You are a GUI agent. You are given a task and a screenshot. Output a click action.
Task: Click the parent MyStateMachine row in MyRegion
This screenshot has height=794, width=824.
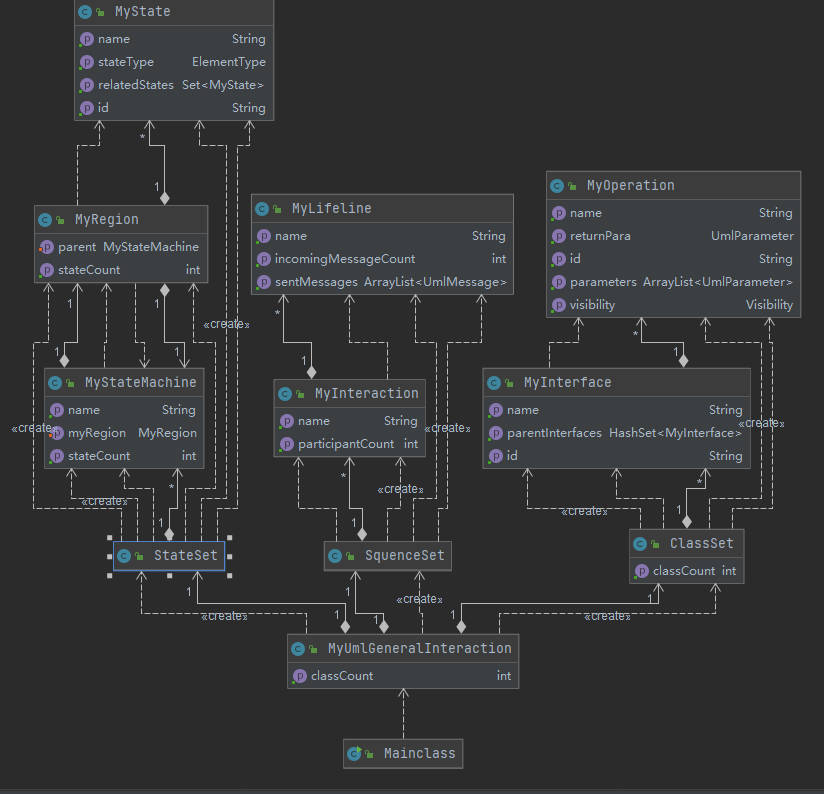(x=121, y=247)
